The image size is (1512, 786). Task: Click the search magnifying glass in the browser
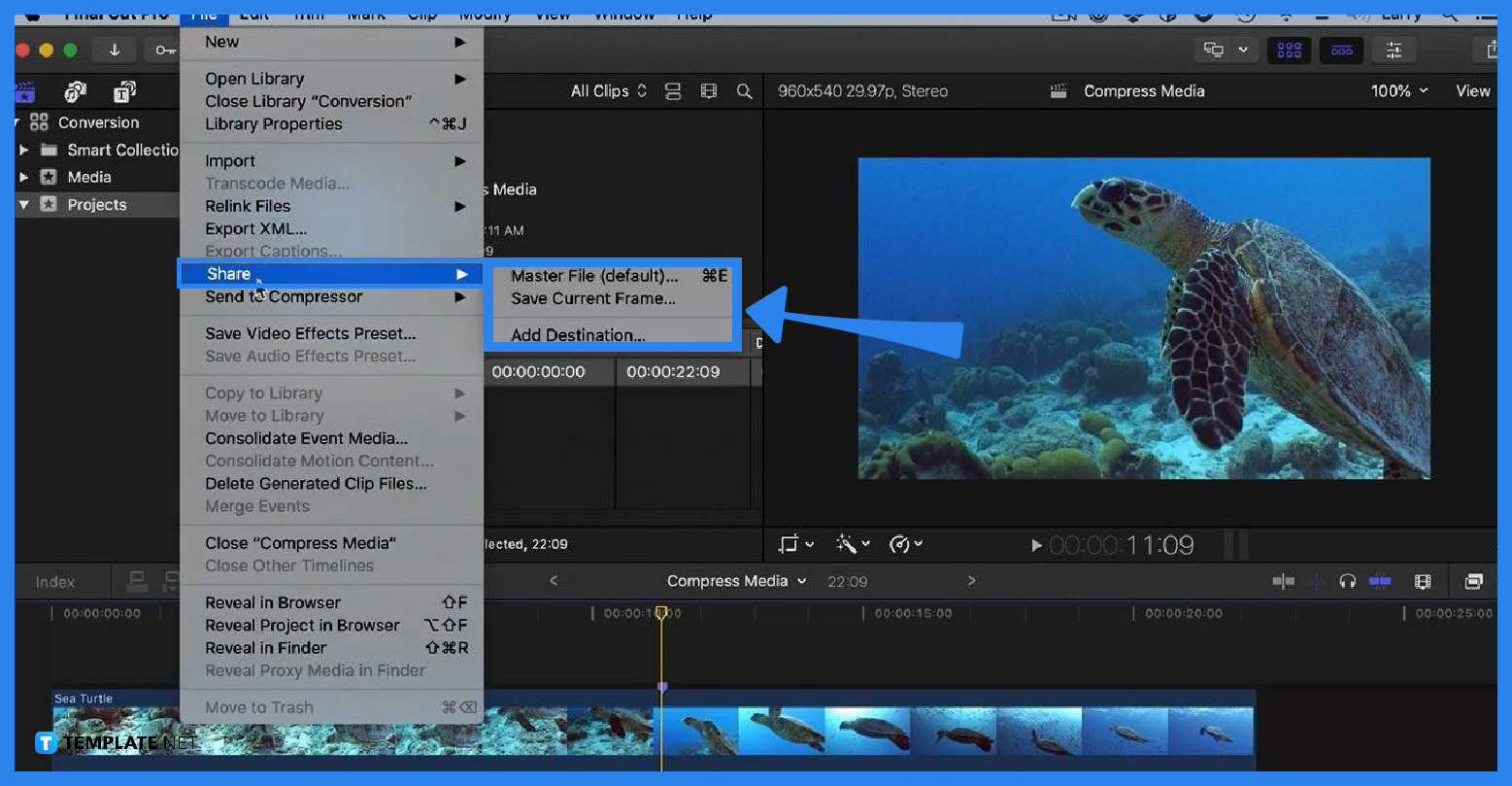point(744,90)
